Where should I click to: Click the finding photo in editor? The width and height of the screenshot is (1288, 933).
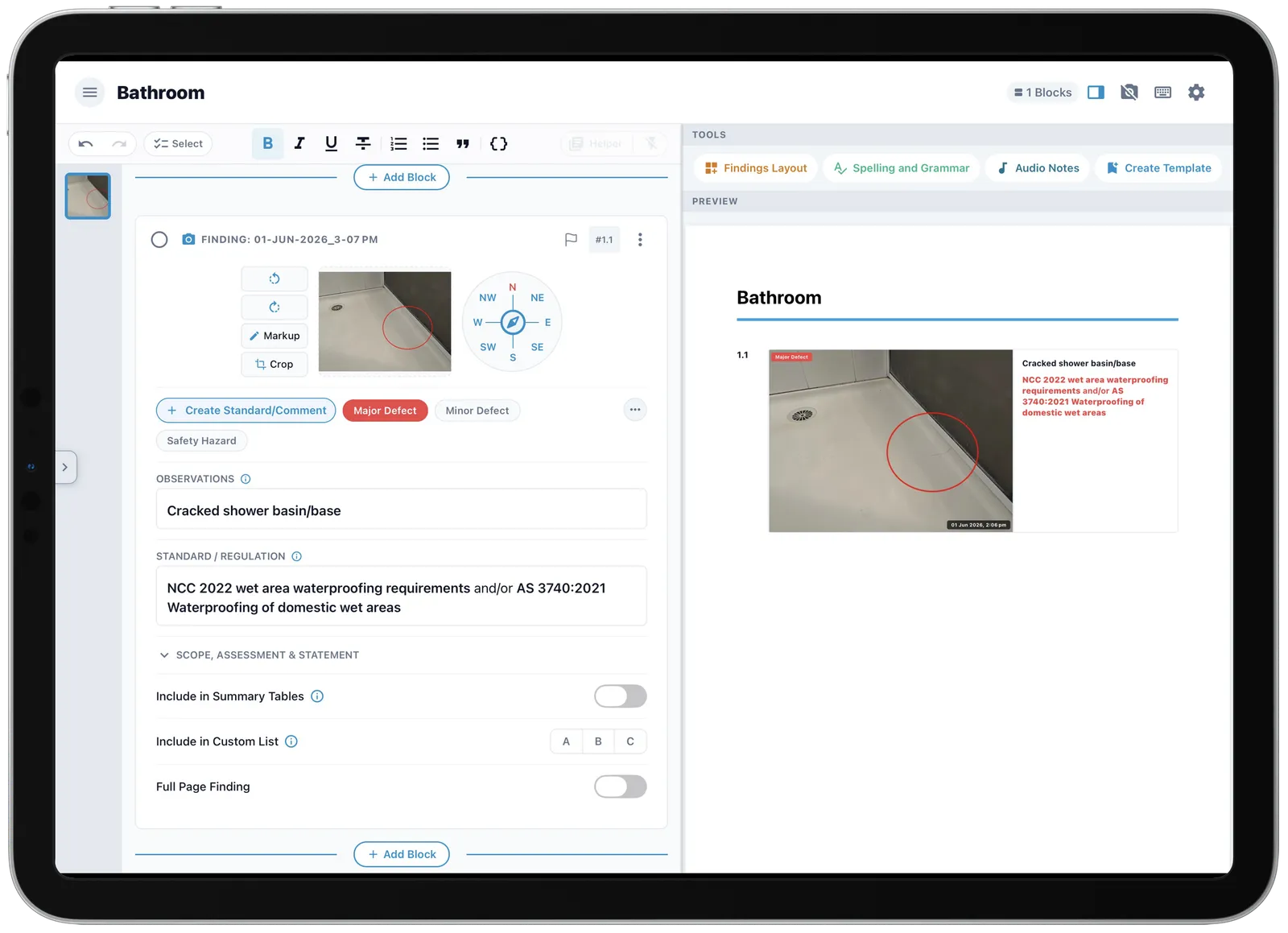385,322
